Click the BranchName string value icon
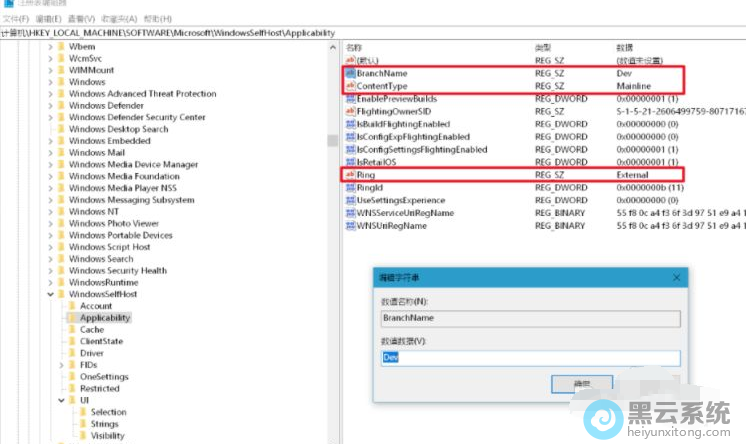 350,74
